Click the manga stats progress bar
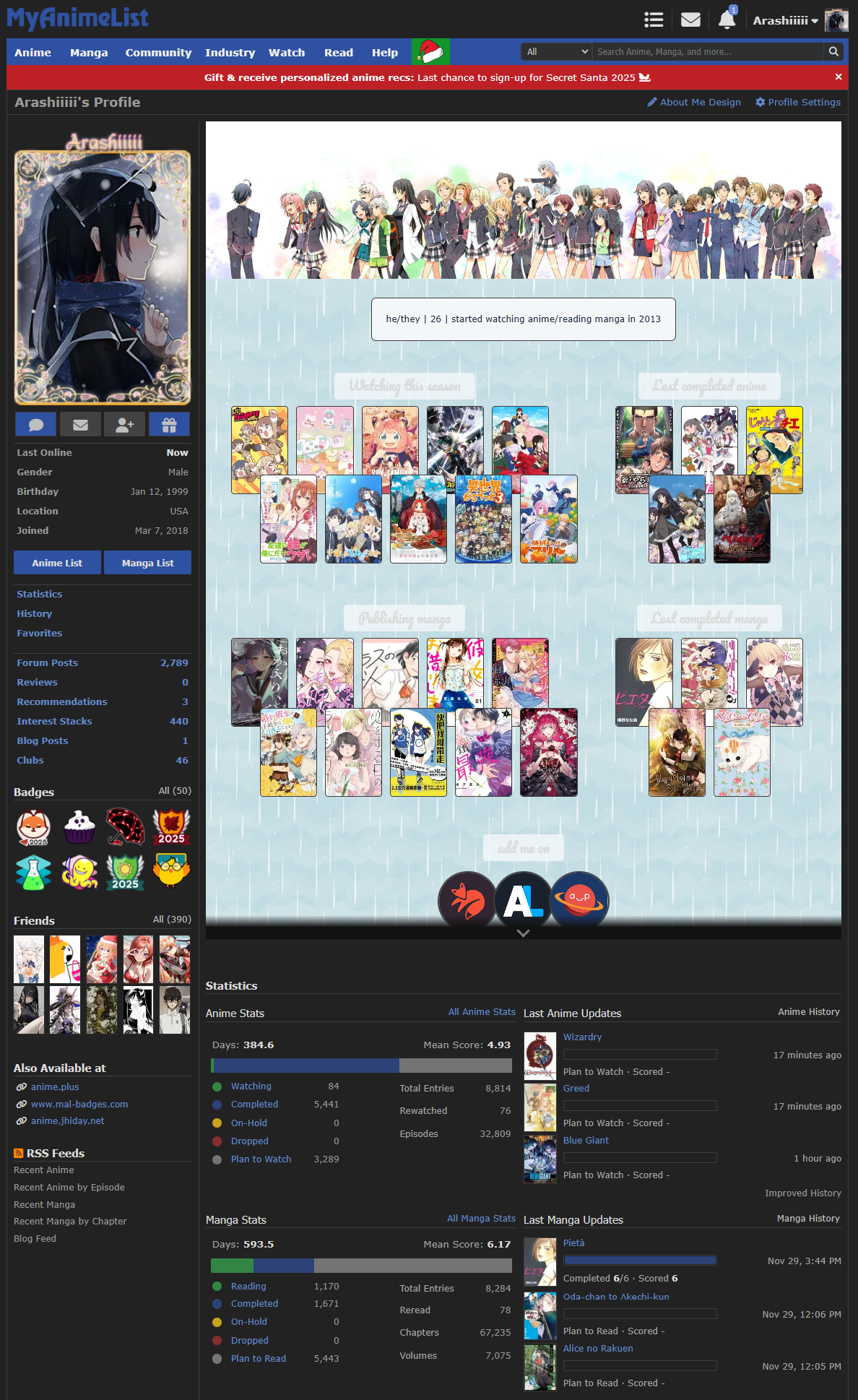858x1400 pixels. (x=361, y=1265)
